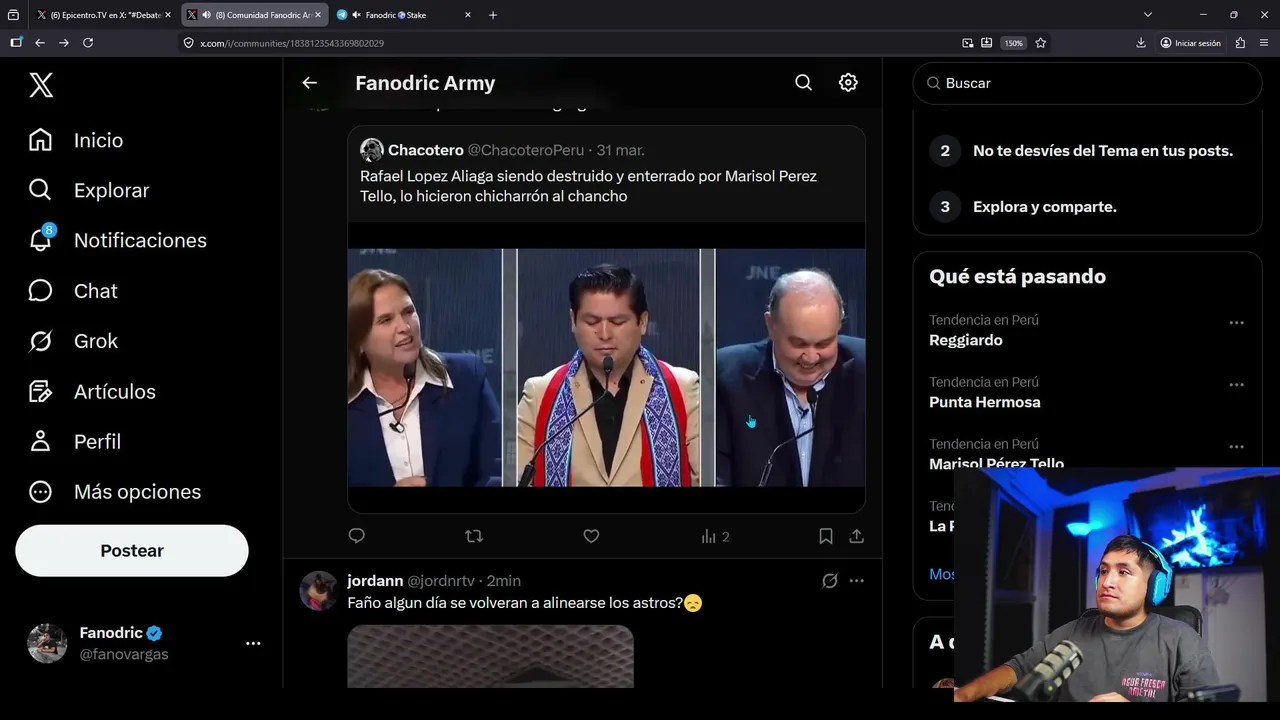The width and height of the screenshot is (1280, 720).
Task: Reset the 150% zoom level
Action: pos(1014,43)
